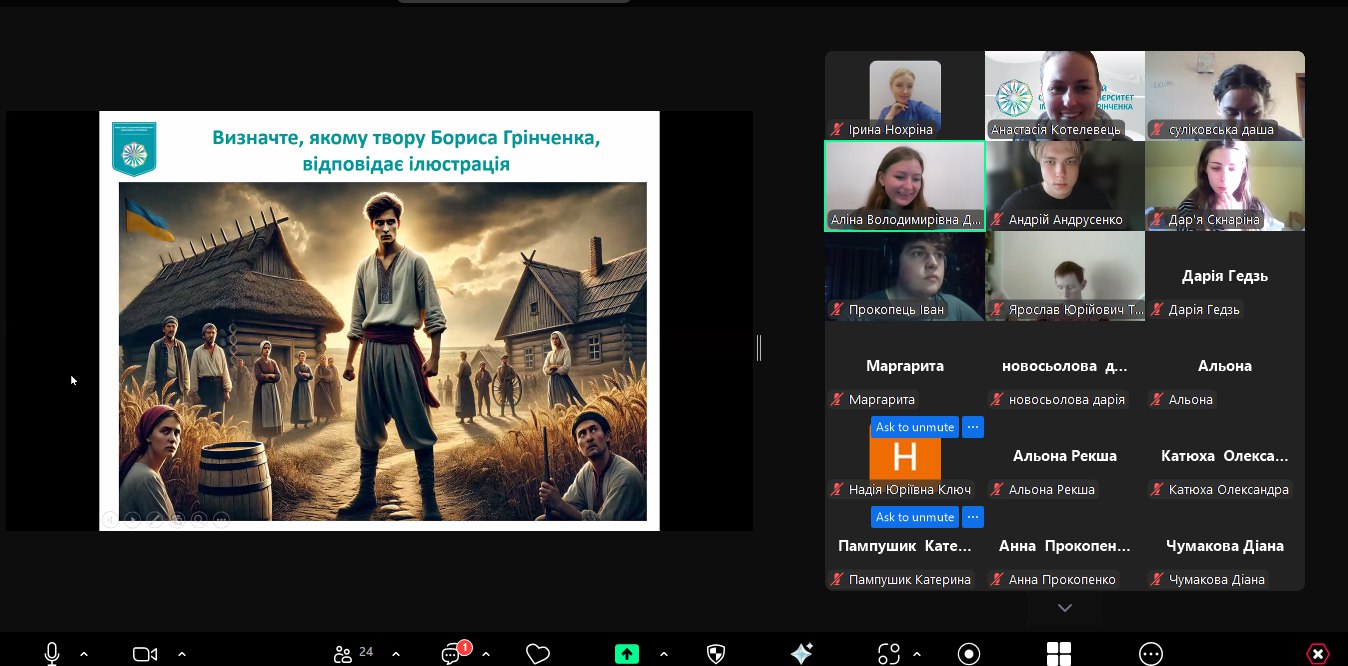Viewport: 1348px width, 666px height.
Task: Open the Host Tools shield icon
Action: [x=716, y=654]
